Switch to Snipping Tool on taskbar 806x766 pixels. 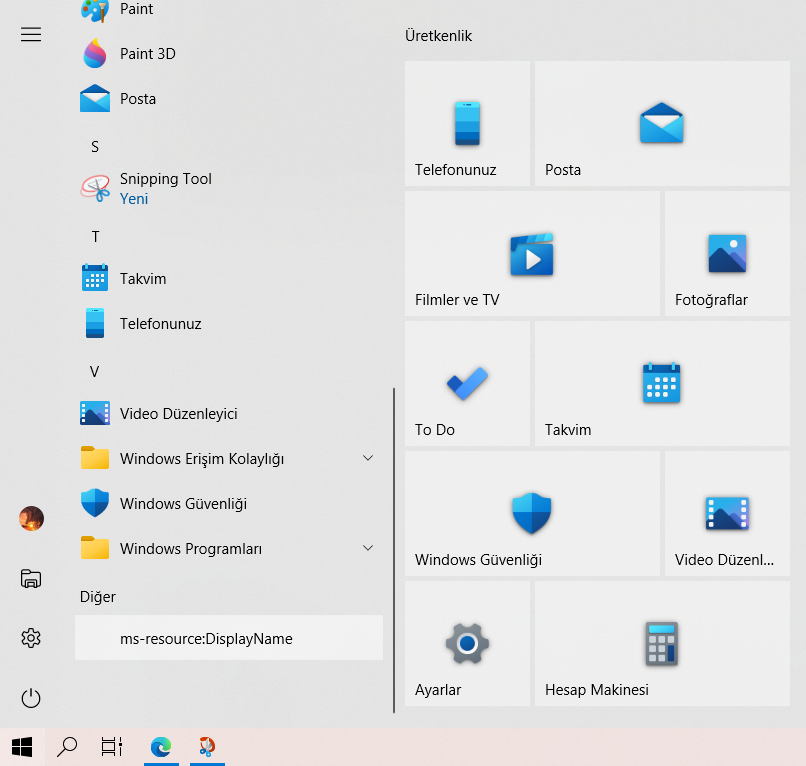[x=207, y=747]
